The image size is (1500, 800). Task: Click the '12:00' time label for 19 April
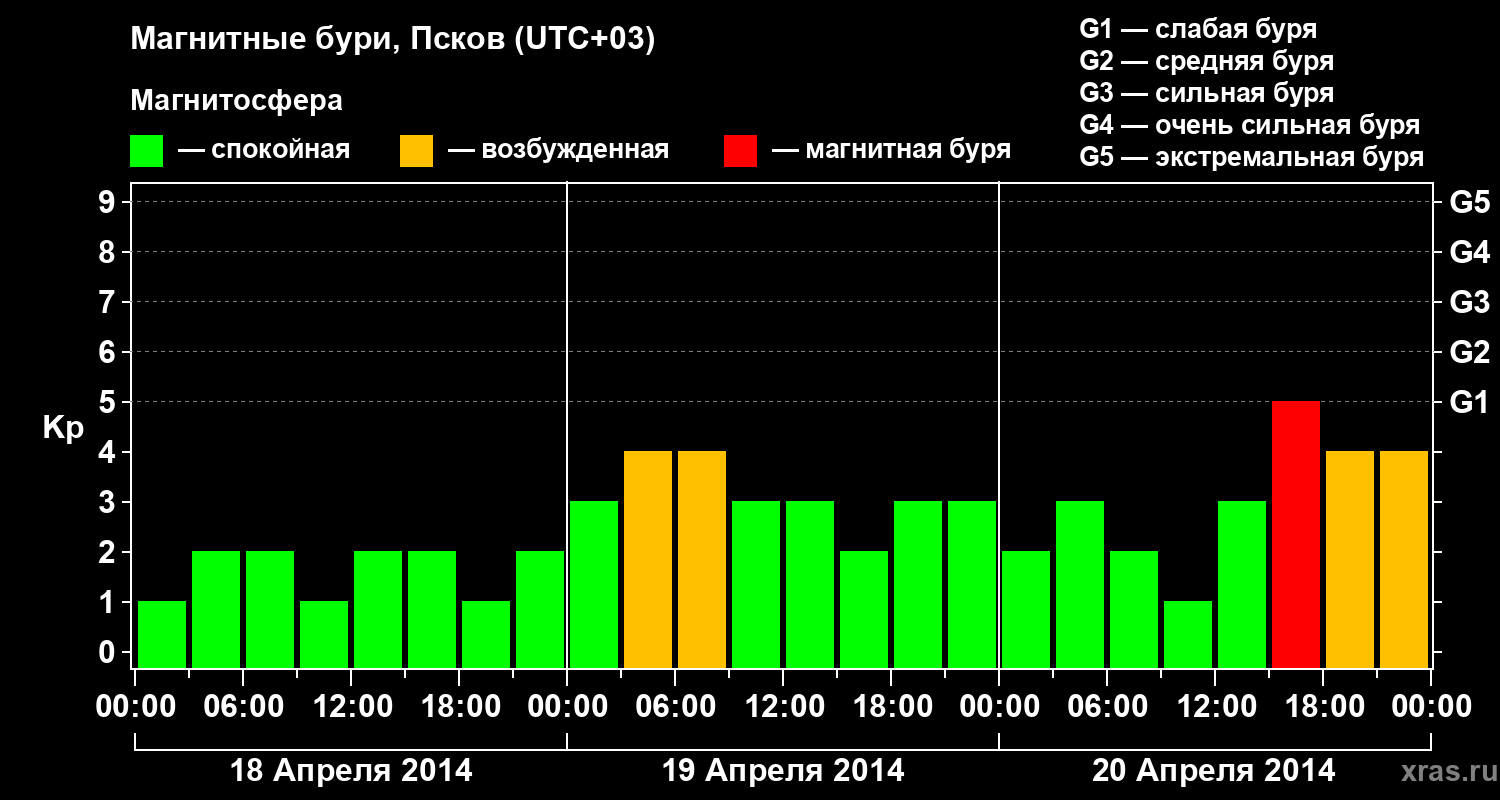(x=783, y=707)
